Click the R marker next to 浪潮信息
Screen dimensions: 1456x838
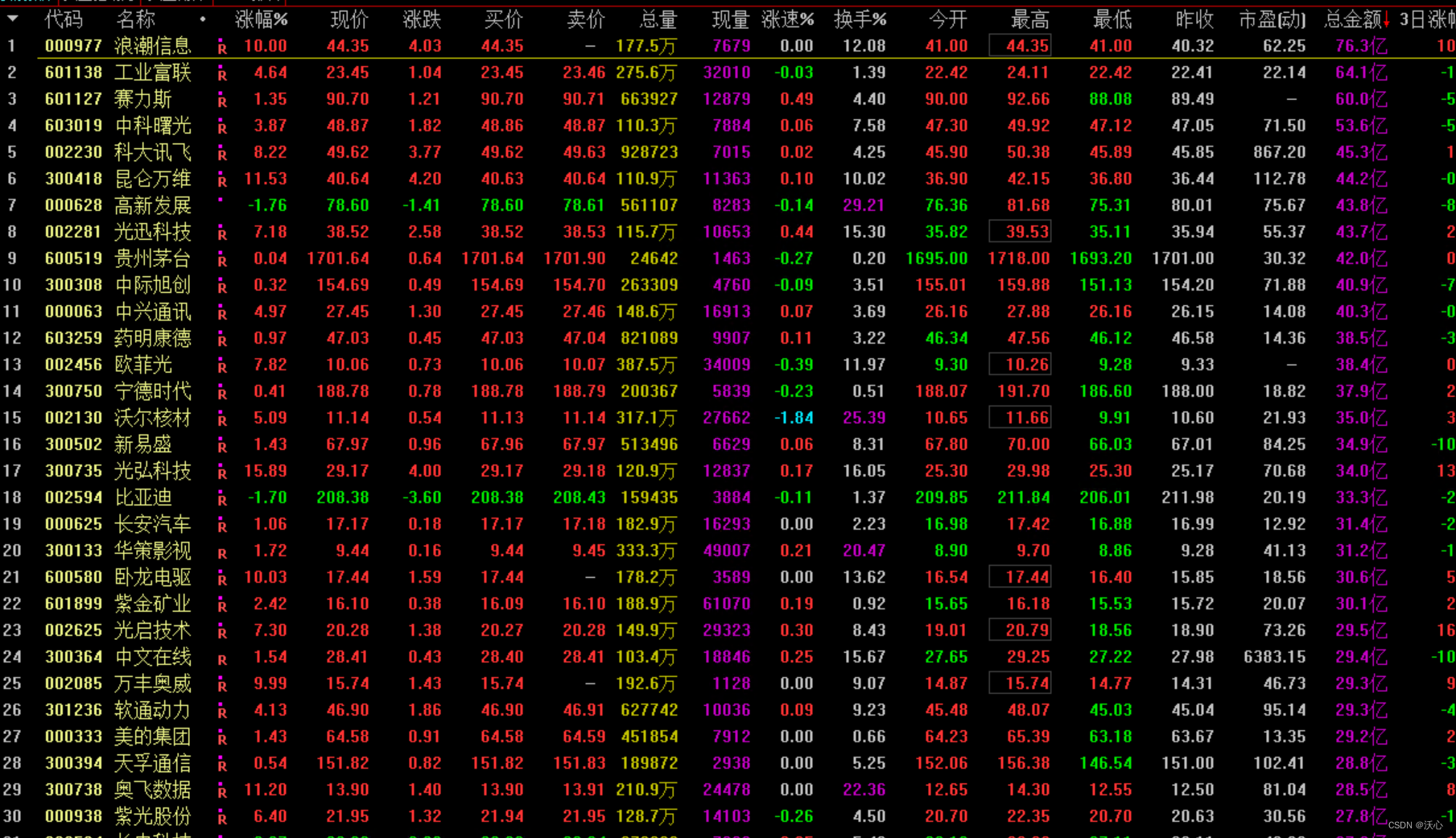click(x=222, y=48)
